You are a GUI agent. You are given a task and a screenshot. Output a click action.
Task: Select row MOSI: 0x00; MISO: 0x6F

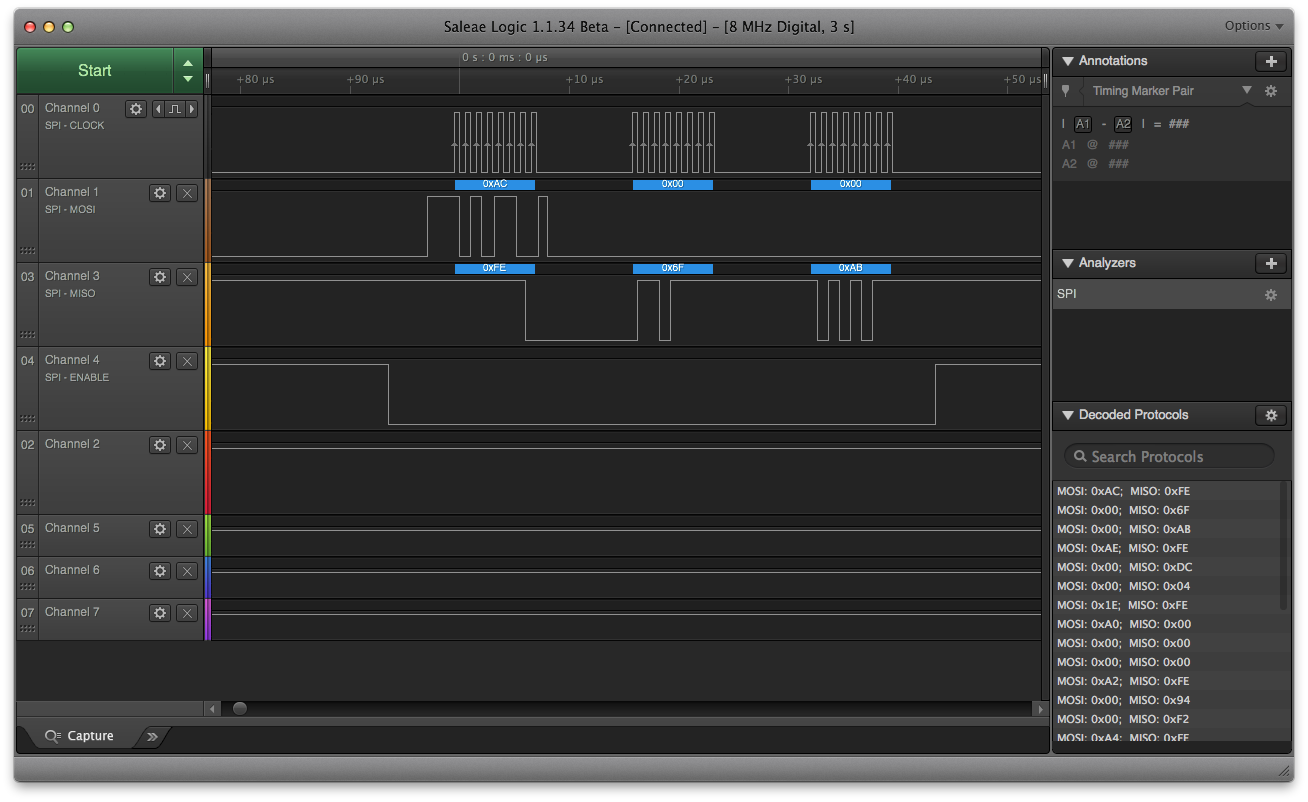click(1166, 510)
